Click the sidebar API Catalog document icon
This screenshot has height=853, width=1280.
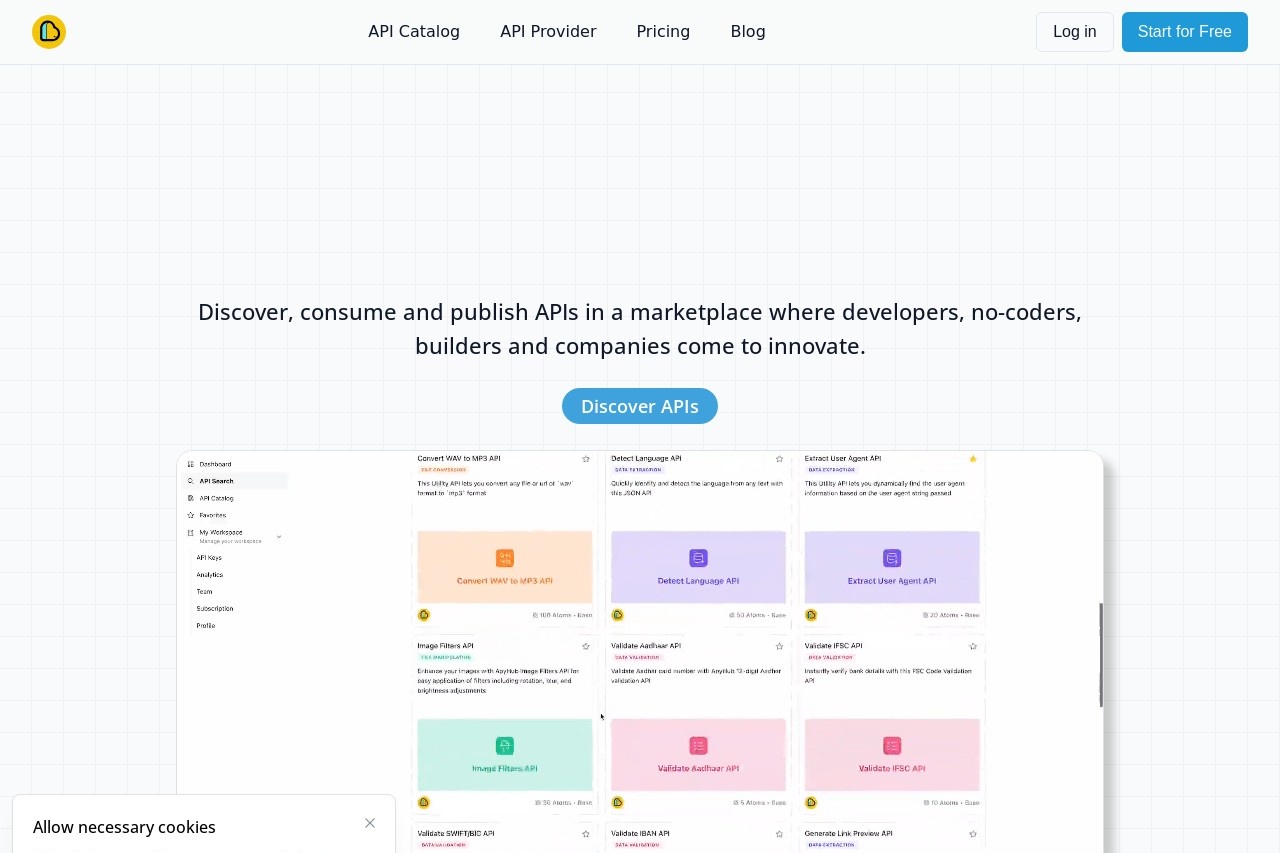tap(191, 498)
